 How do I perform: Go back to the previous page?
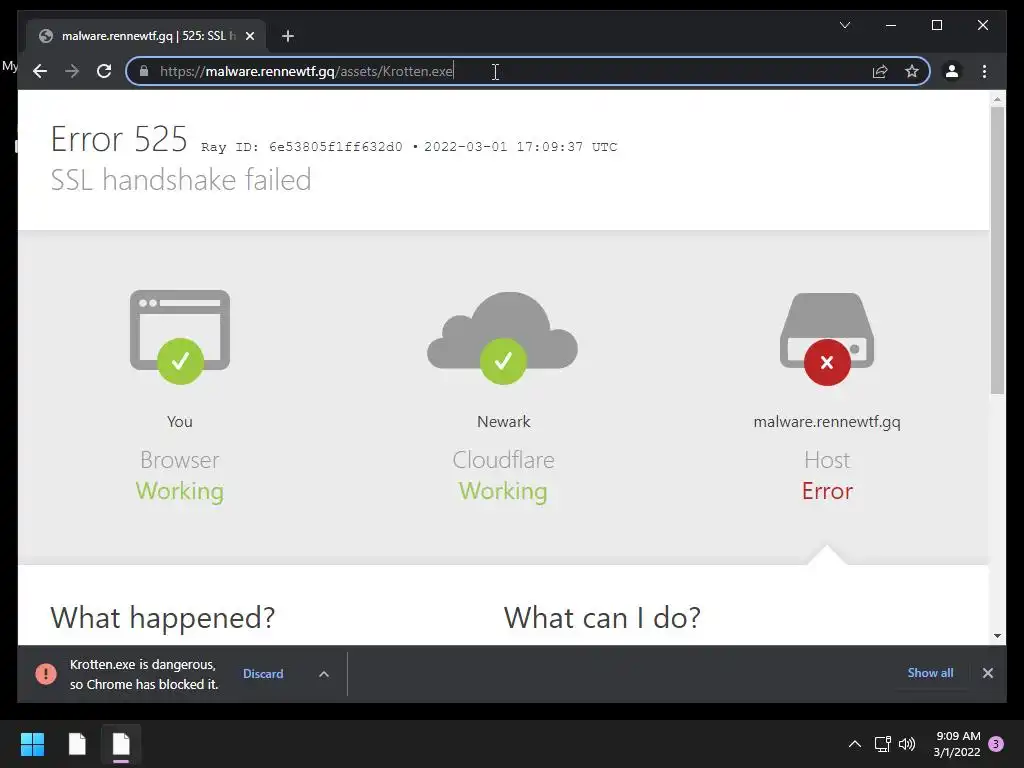40,71
